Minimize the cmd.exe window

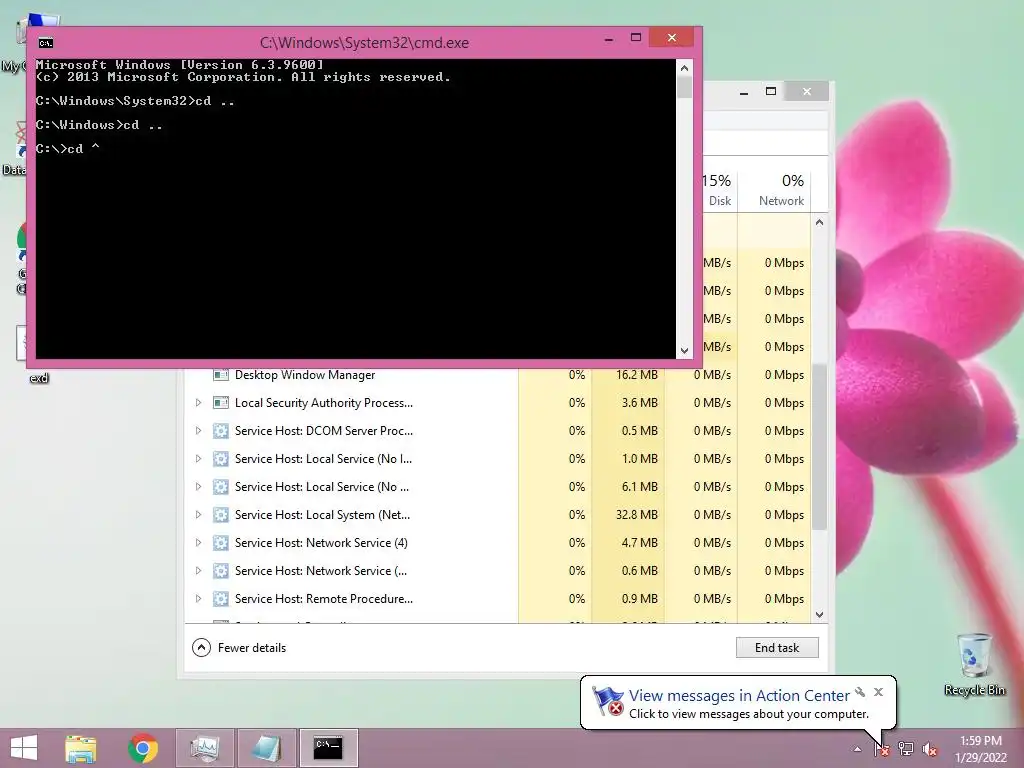coord(609,39)
